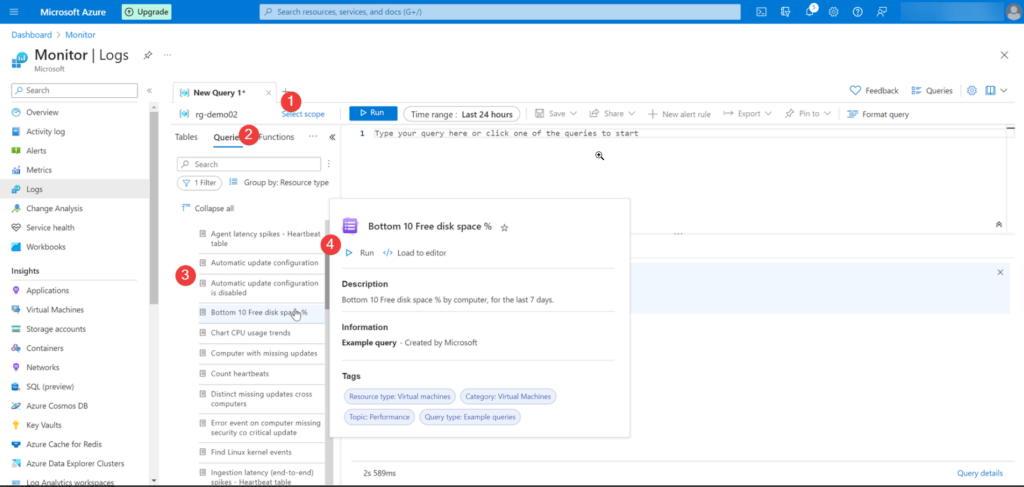Image resolution: width=1024 pixels, height=487 pixels.
Task: Favorite the Bottom 10 Free disk space query
Action: (x=504, y=227)
